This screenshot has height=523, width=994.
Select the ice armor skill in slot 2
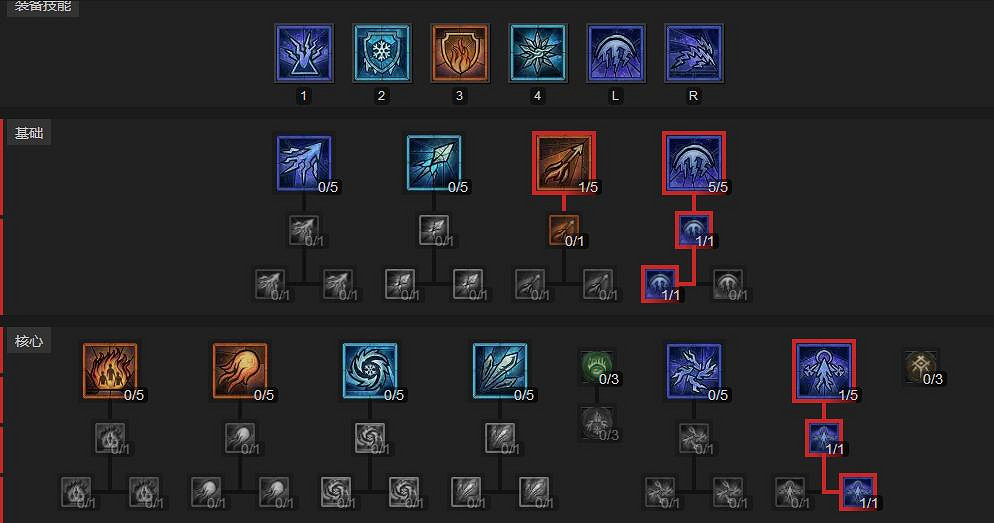[382, 53]
